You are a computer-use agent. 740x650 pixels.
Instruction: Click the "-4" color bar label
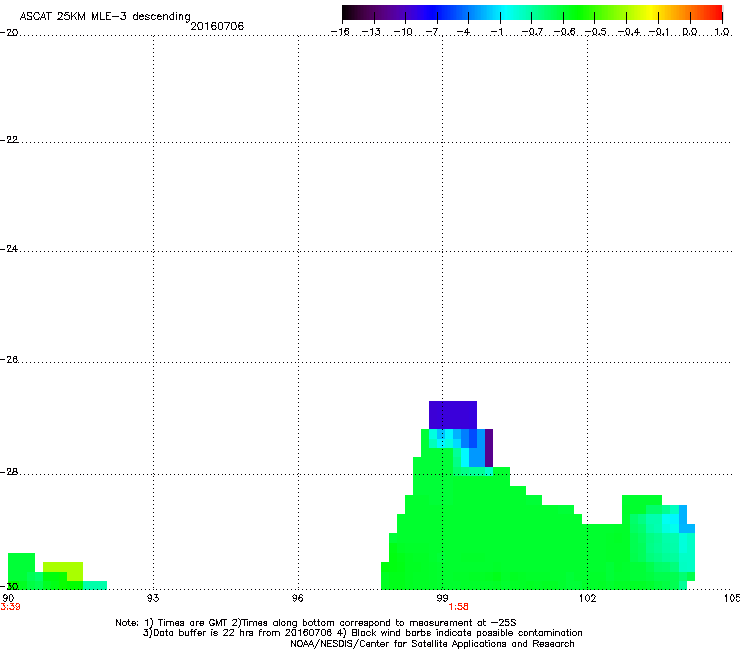pyautogui.click(x=463, y=32)
